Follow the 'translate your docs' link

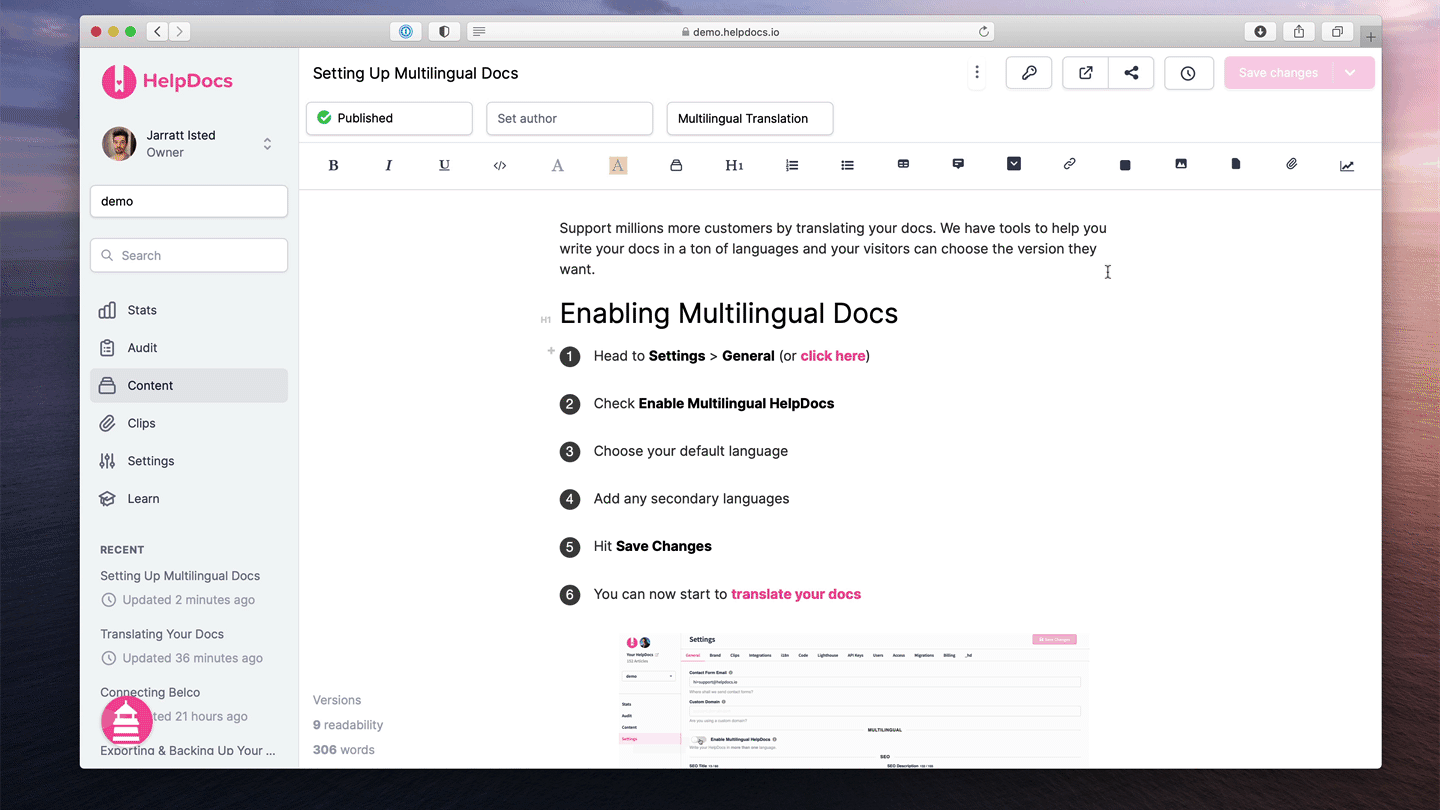[796, 594]
